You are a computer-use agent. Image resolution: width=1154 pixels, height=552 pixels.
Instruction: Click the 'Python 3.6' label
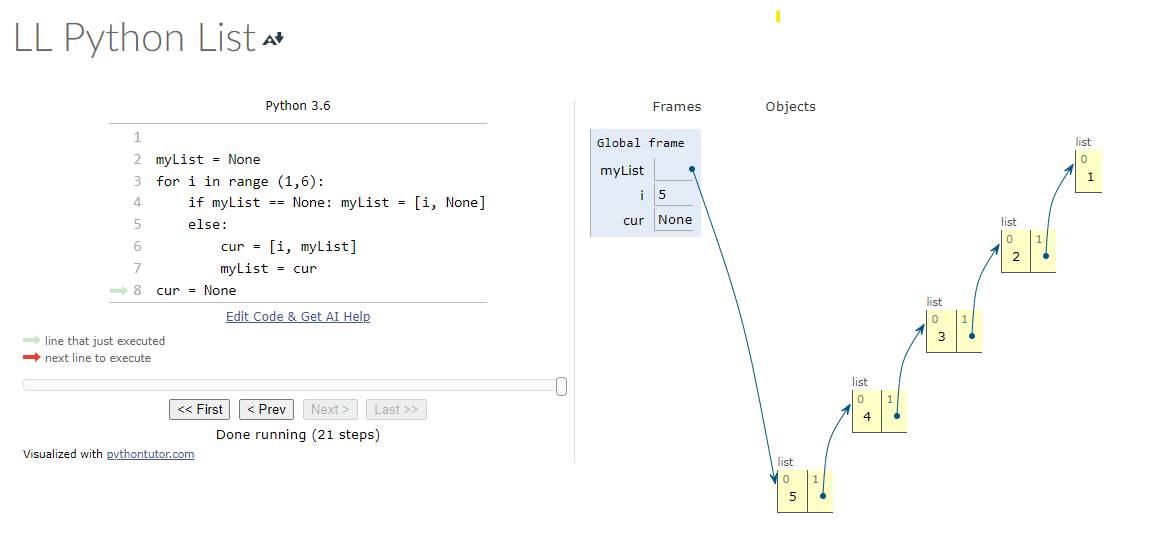298,106
